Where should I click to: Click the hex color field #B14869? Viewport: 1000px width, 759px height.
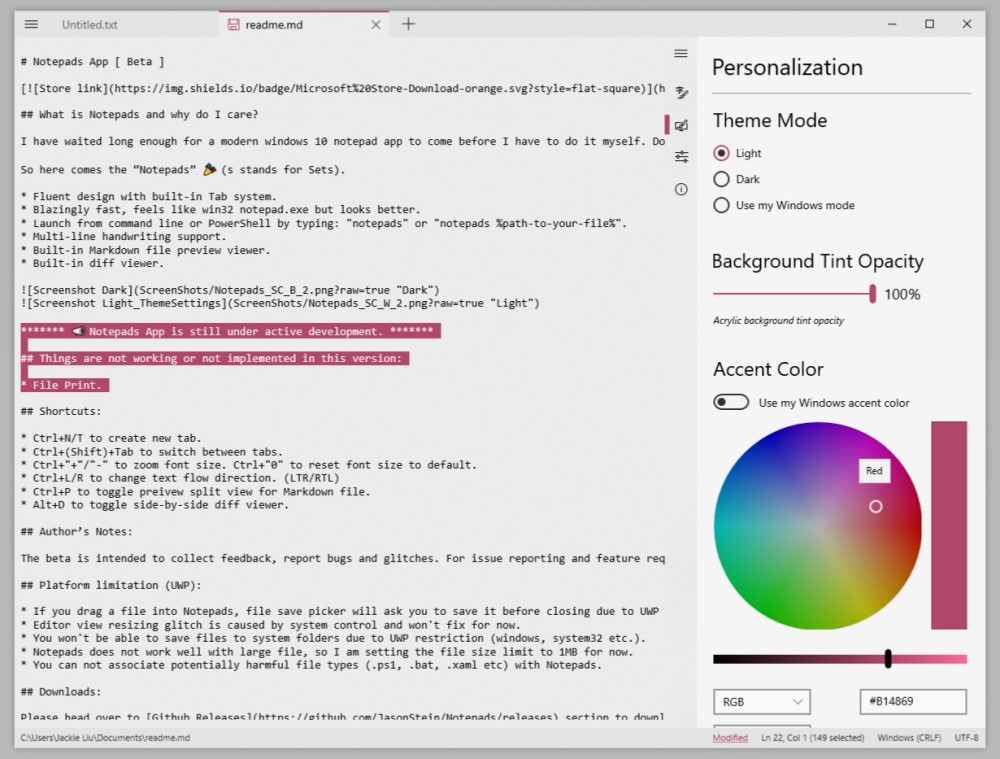(913, 702)
